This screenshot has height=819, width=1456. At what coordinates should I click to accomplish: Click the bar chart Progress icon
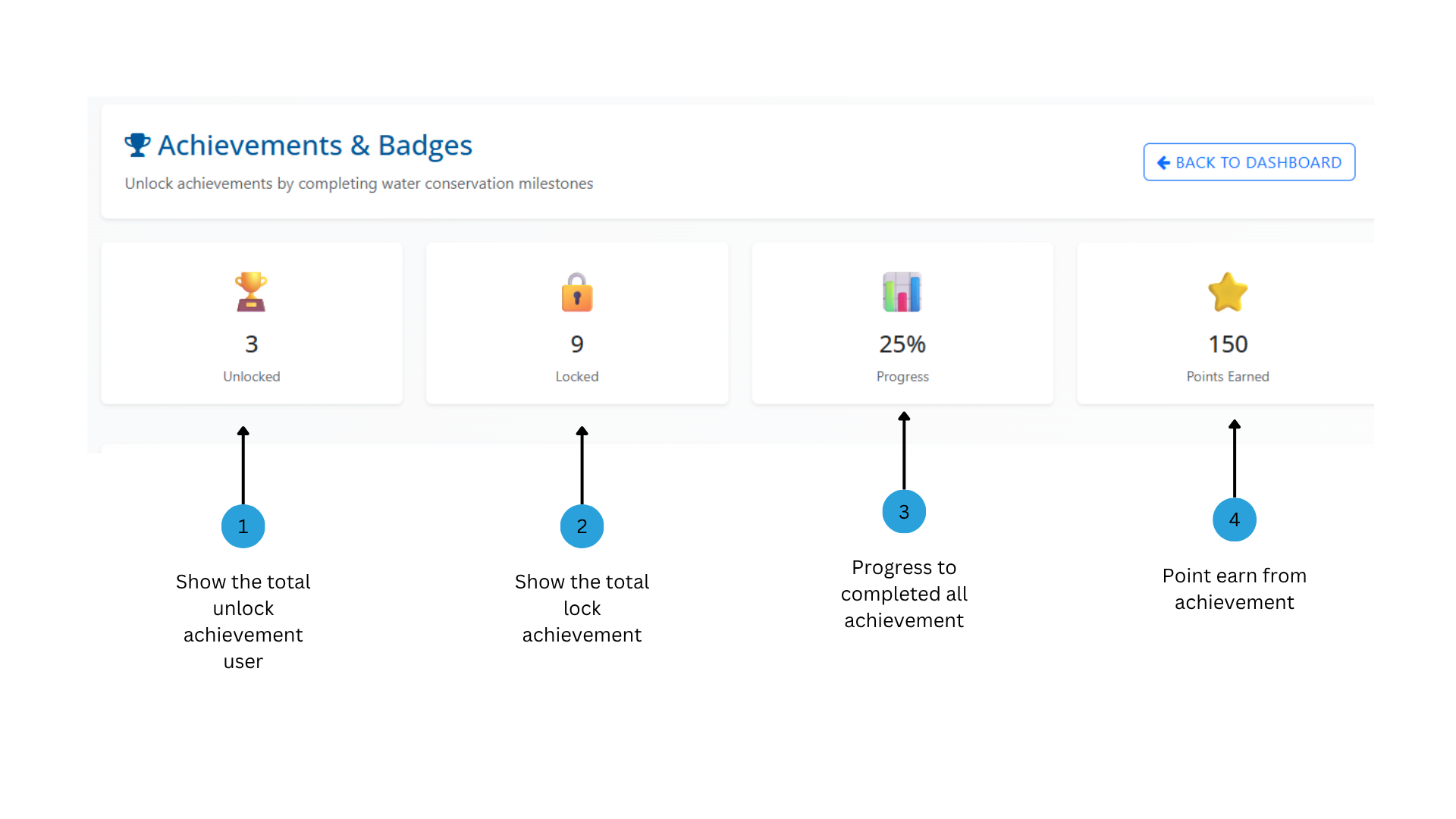(902, 292)
